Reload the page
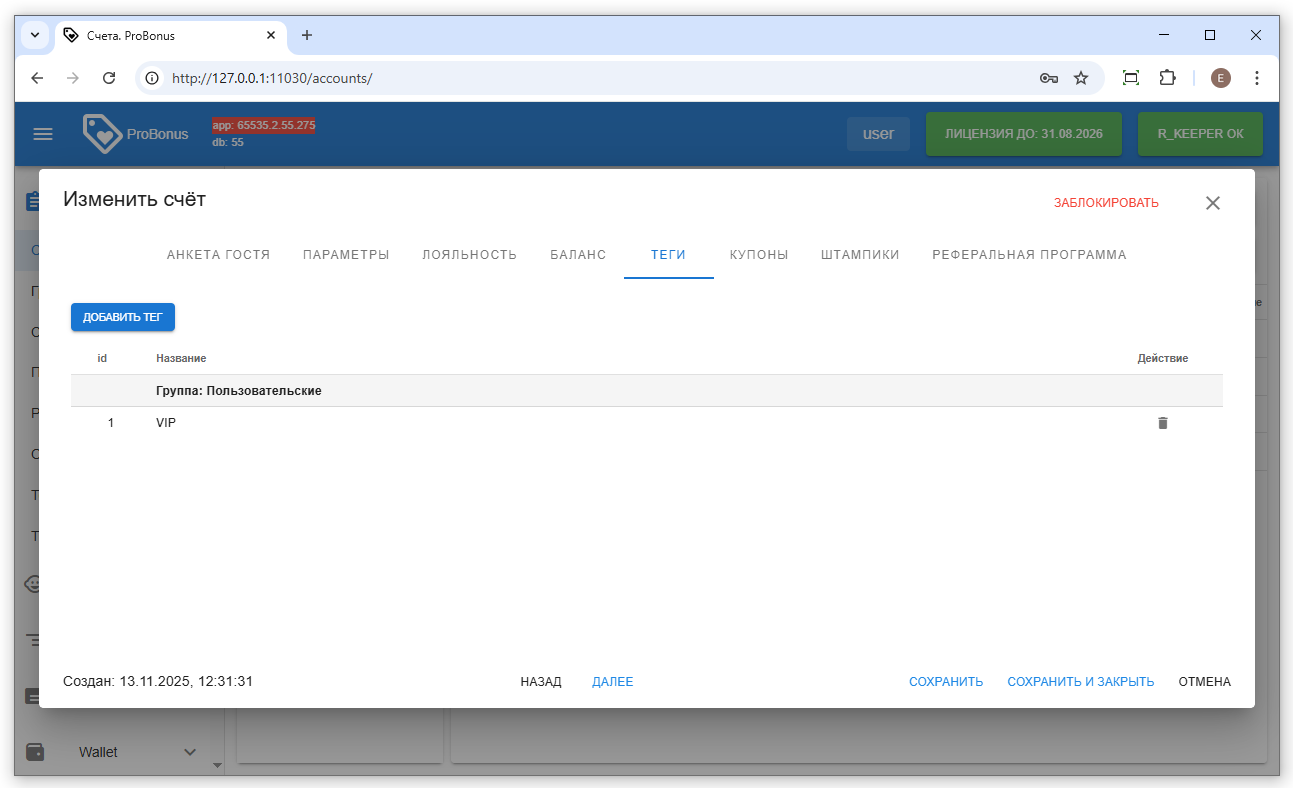Screen dimensions: 1293x788 coord(110,78)
